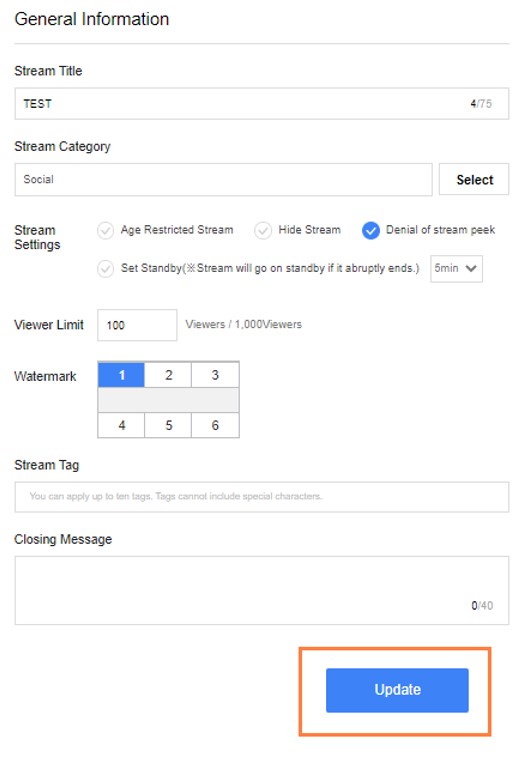Open the 5min standby duration dropdown
The height and width of the screenshot is (758, 527).
(x=456, y=268)
